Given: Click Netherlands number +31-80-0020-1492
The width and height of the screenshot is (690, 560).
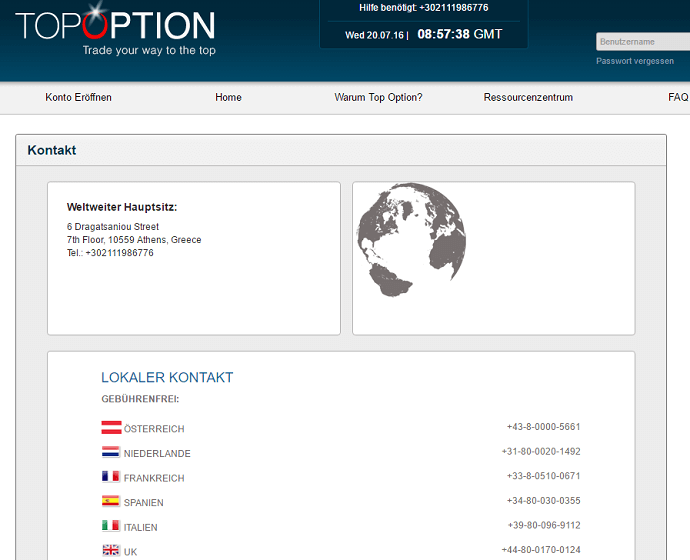Looking at the screenshot, I should pos(541,451).
